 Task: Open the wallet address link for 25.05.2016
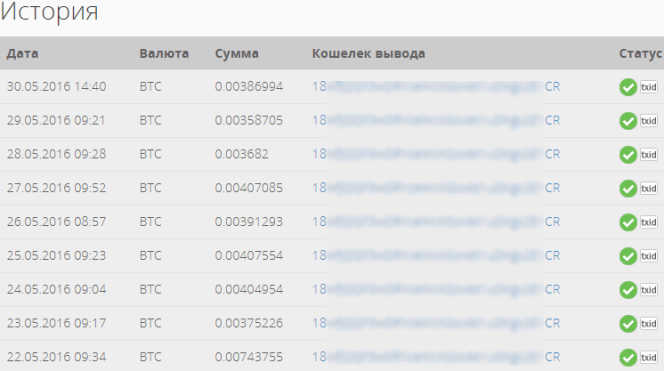coord(436,256)
